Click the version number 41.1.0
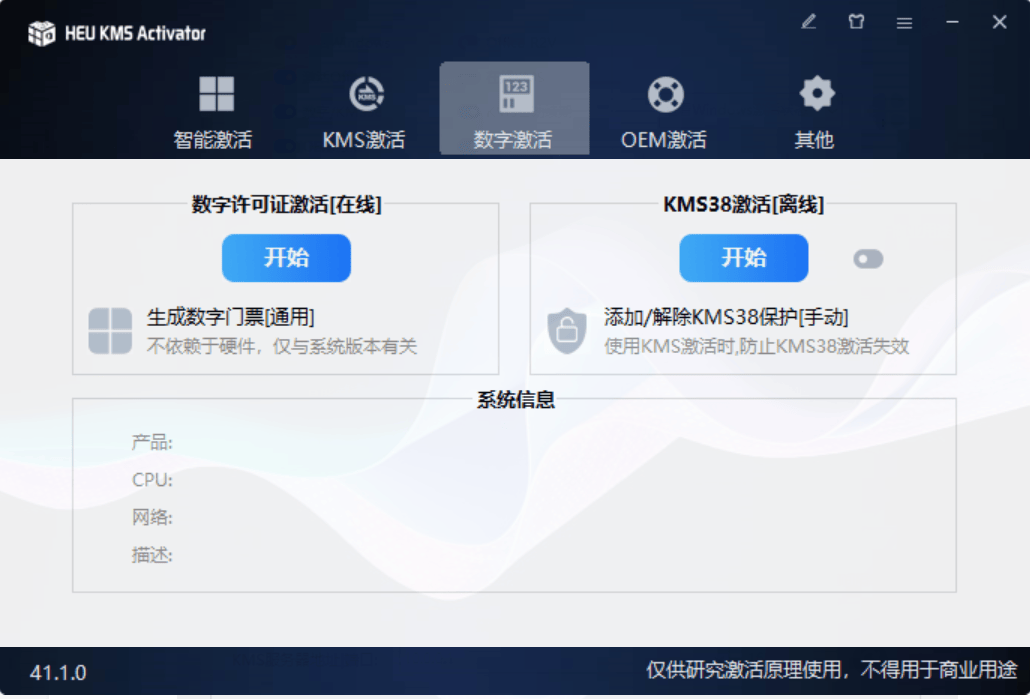Screen dimensions: 1030x699 click(58, 673)
